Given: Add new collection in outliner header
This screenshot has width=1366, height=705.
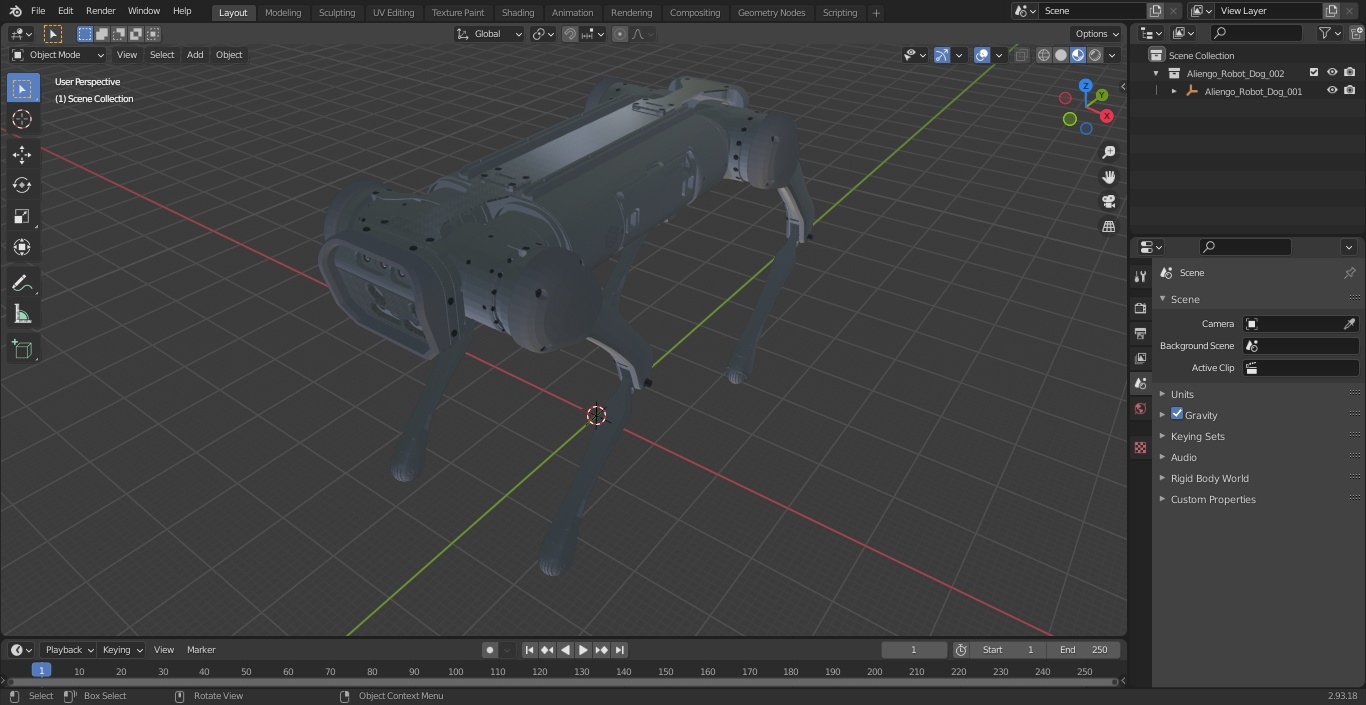Looking at the screenshot, I should pyautogui.click(x=1357, y=33).
